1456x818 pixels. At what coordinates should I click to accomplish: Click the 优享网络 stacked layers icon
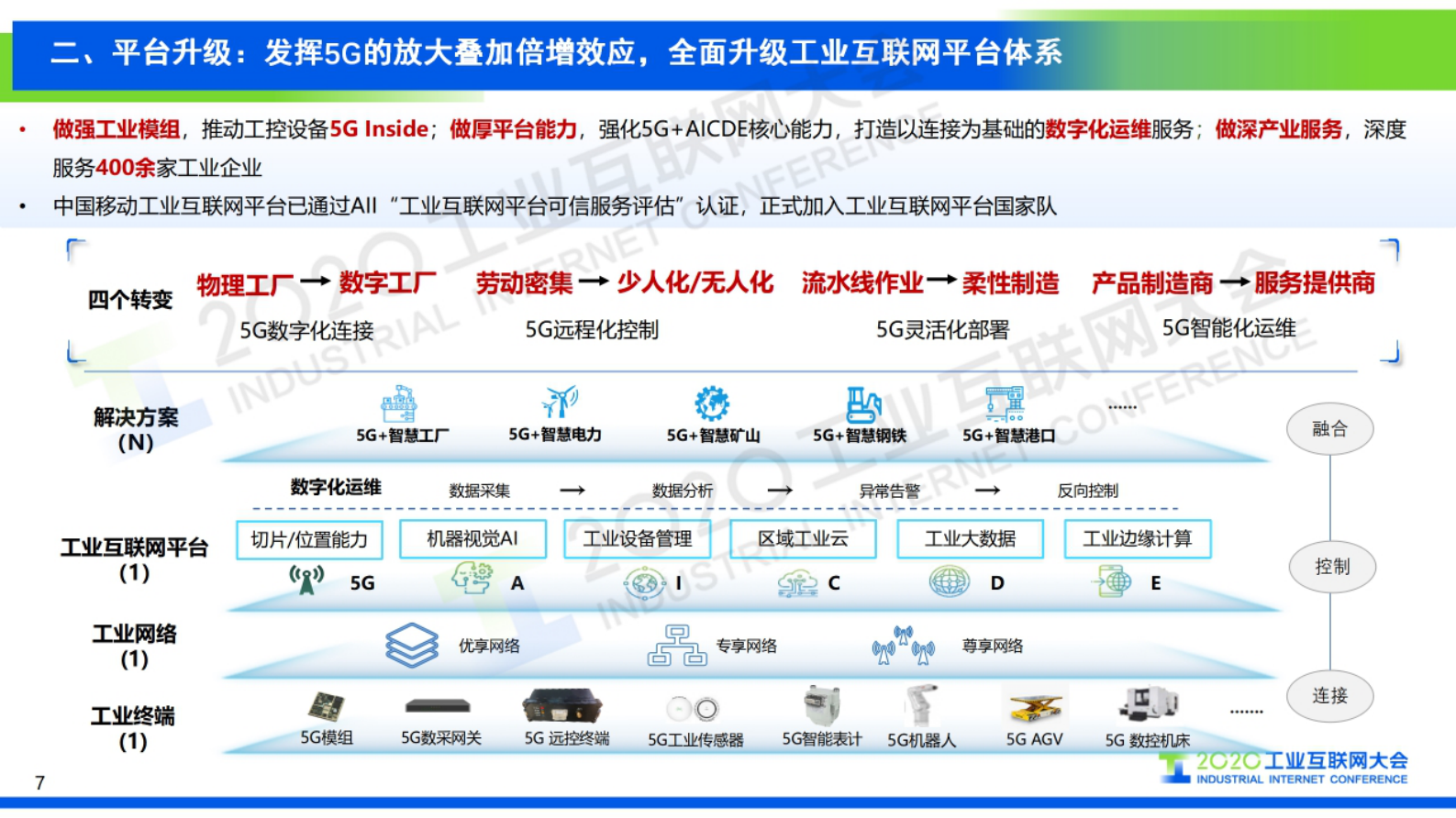(x=412, y=646)
